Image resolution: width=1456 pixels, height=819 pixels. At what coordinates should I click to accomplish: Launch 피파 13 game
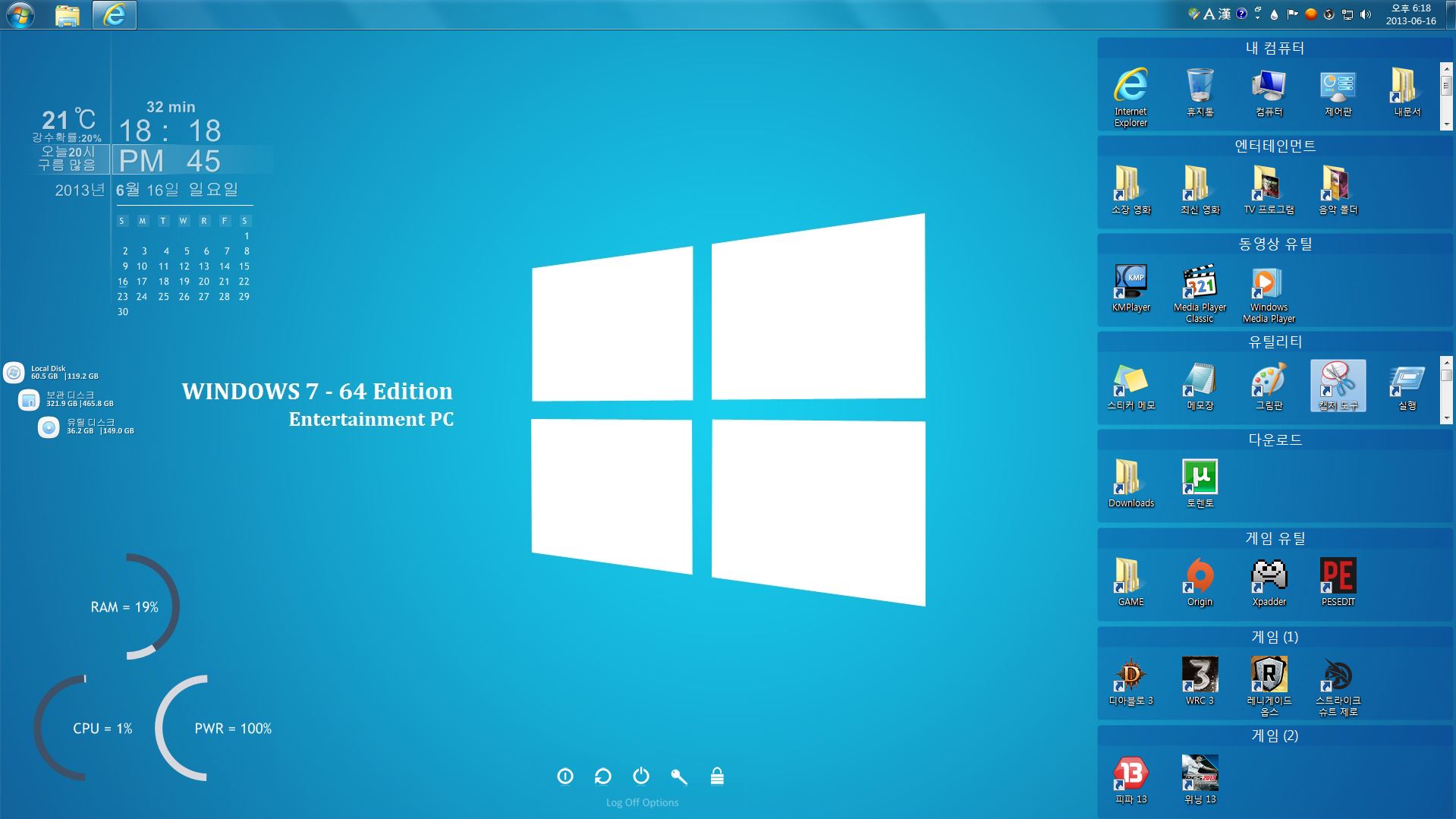[1131, 780]
